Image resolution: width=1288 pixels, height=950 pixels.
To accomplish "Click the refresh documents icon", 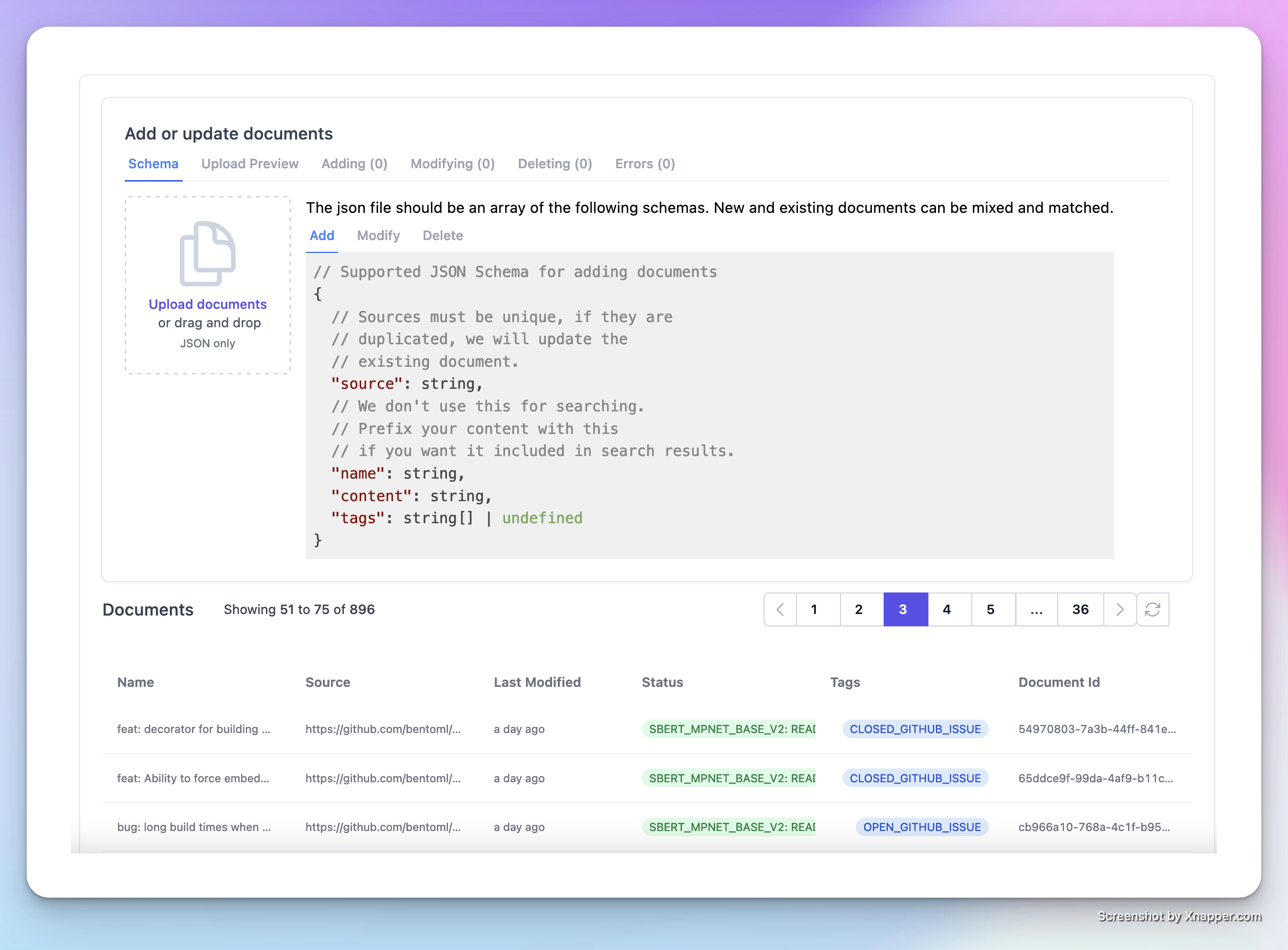I will [x=1152, y=609].
